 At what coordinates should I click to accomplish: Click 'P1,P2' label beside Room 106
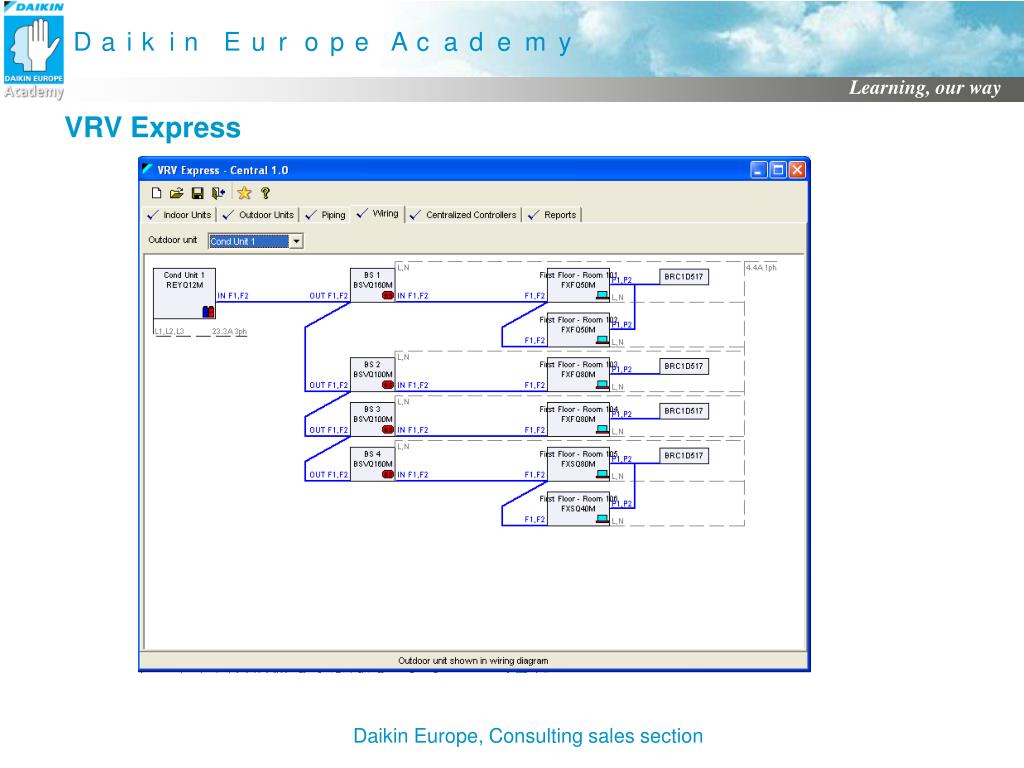622,504
